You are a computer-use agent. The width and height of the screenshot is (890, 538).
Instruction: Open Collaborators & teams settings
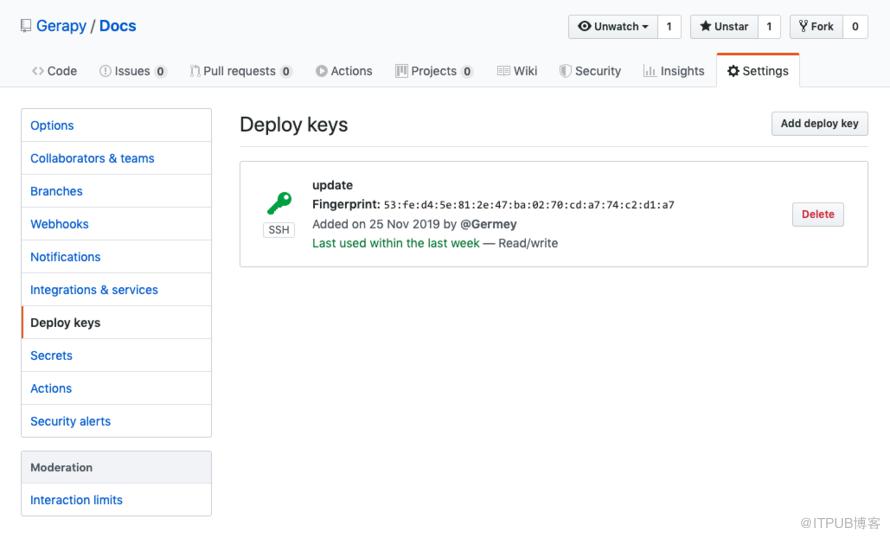coord(116,158)
